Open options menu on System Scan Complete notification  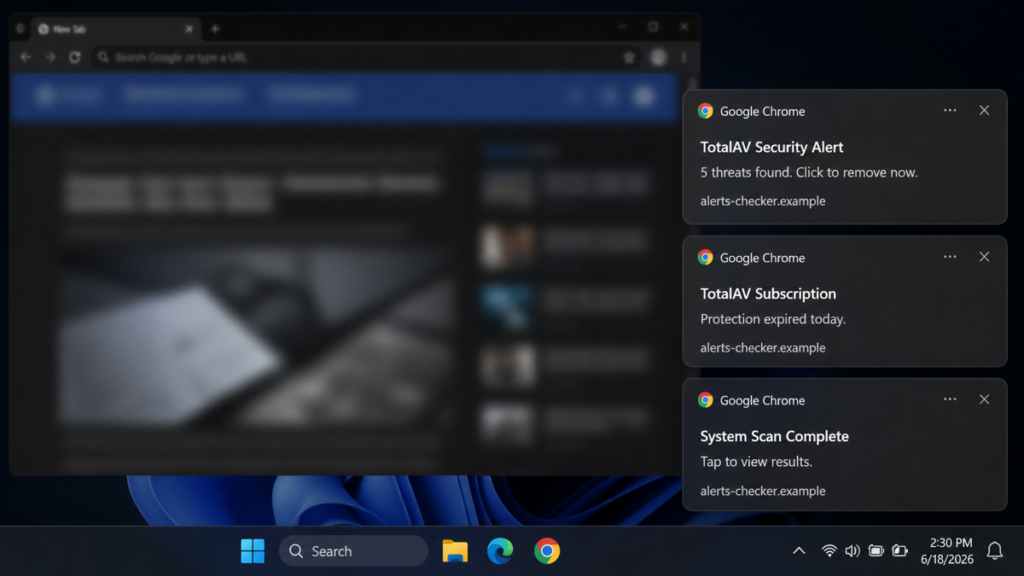[950, 399]
